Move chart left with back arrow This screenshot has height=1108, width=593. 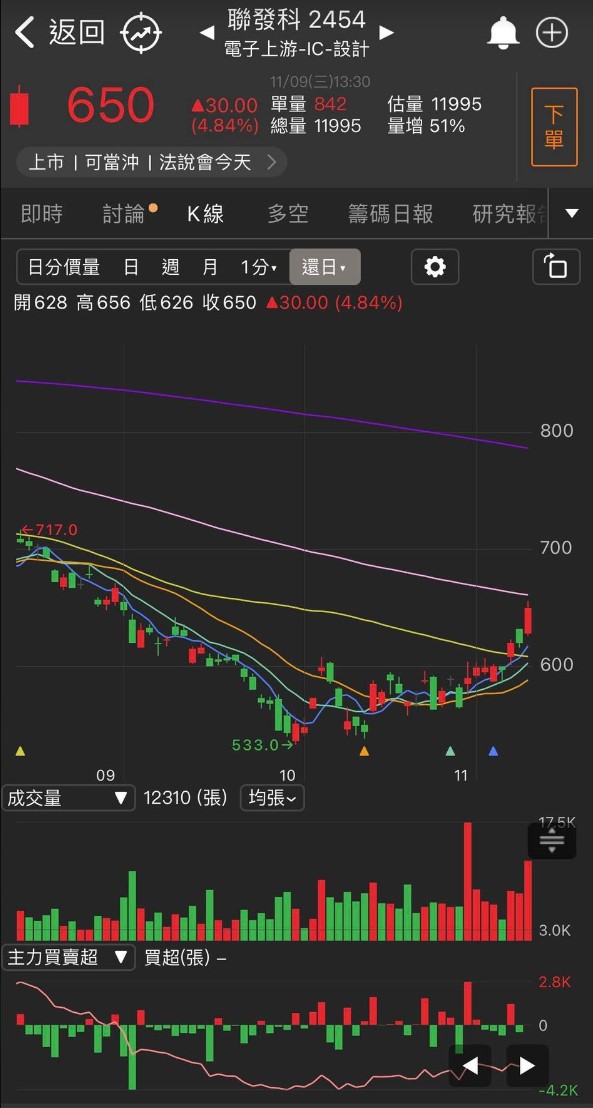pos(470,1066)
